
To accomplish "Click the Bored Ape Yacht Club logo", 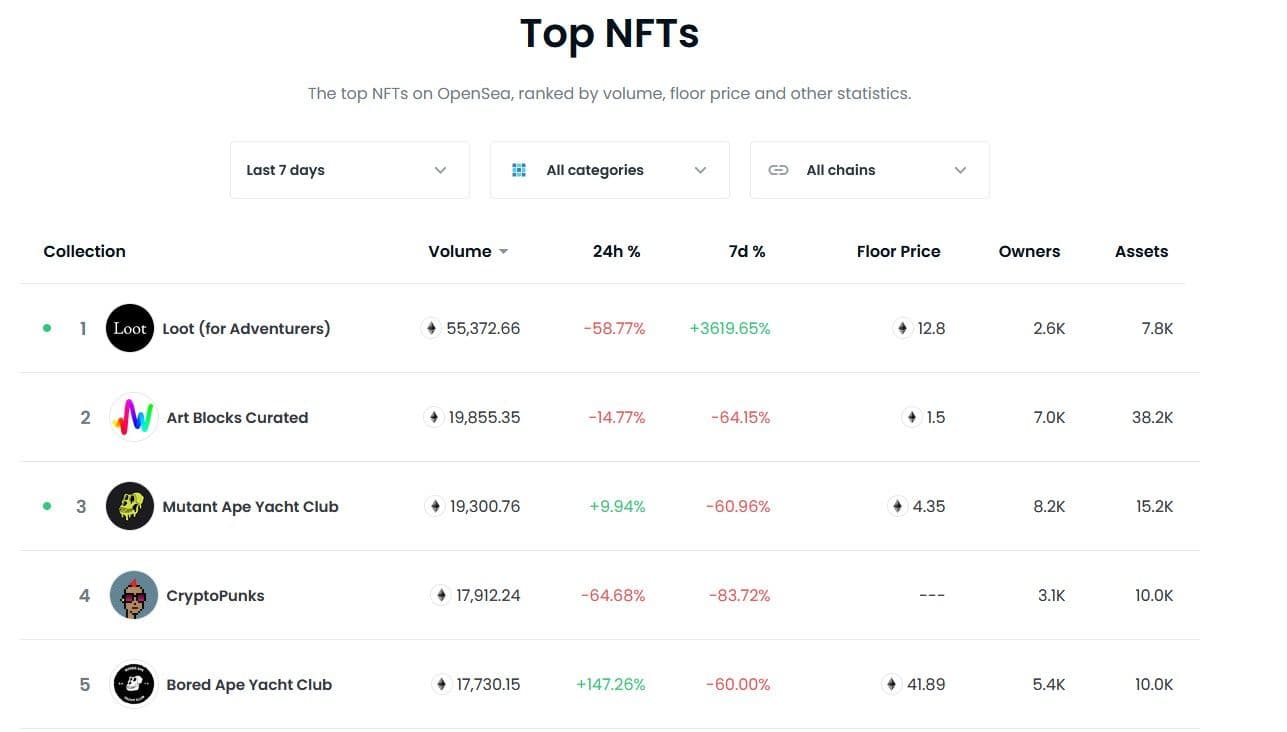I will tap(133, 684).
